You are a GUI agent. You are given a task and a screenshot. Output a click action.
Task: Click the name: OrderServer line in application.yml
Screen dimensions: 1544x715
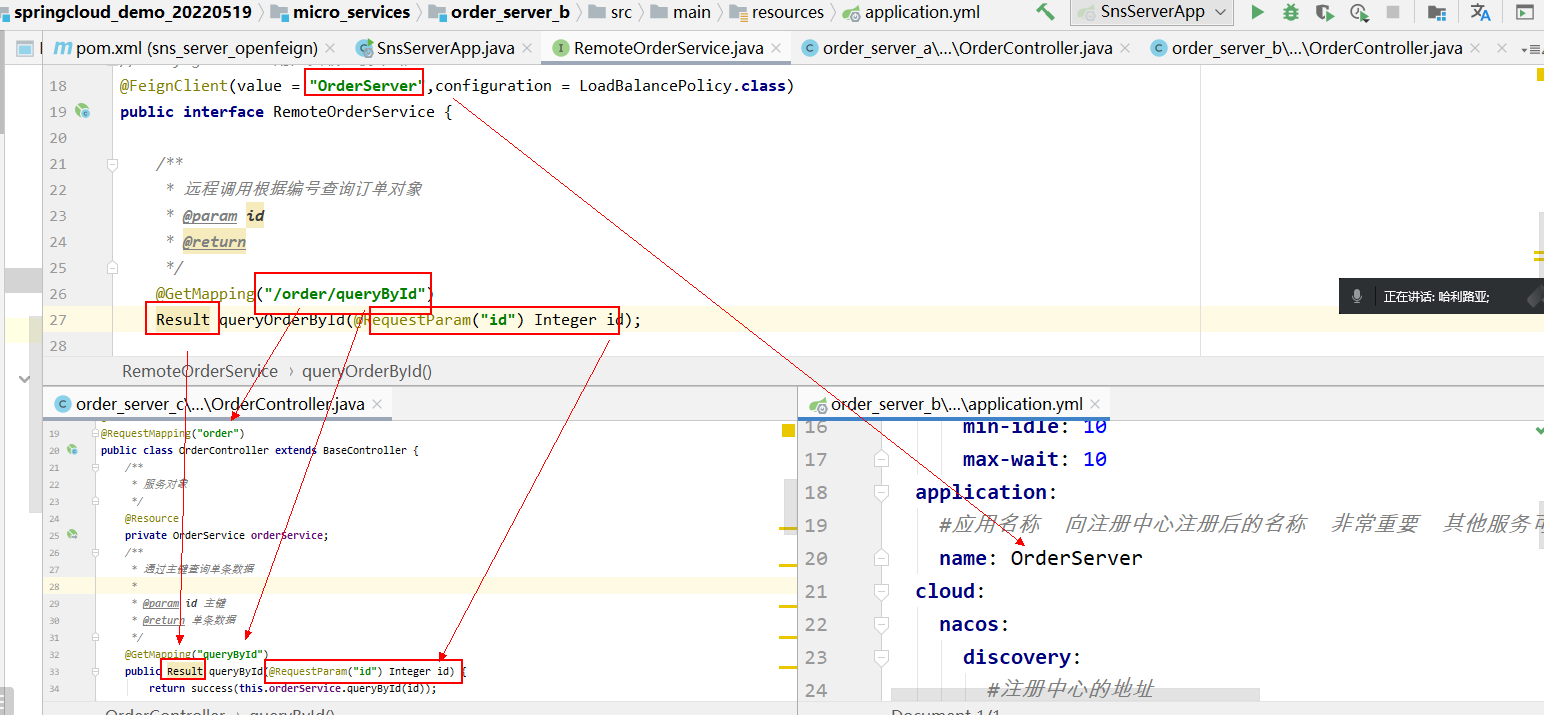point(1040,558)
